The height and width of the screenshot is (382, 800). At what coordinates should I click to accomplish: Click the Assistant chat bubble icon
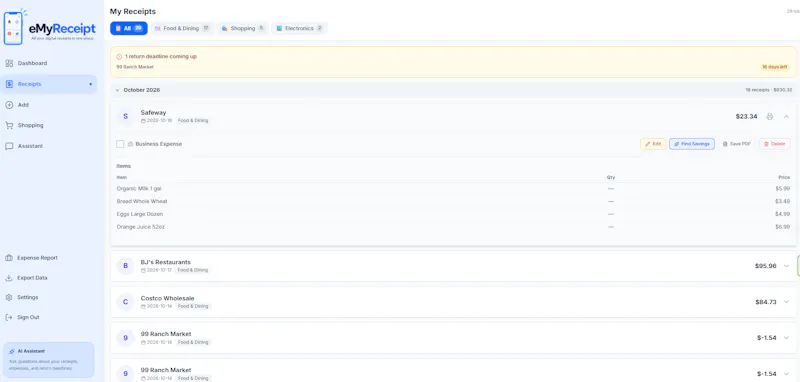(x=9, y=146)
